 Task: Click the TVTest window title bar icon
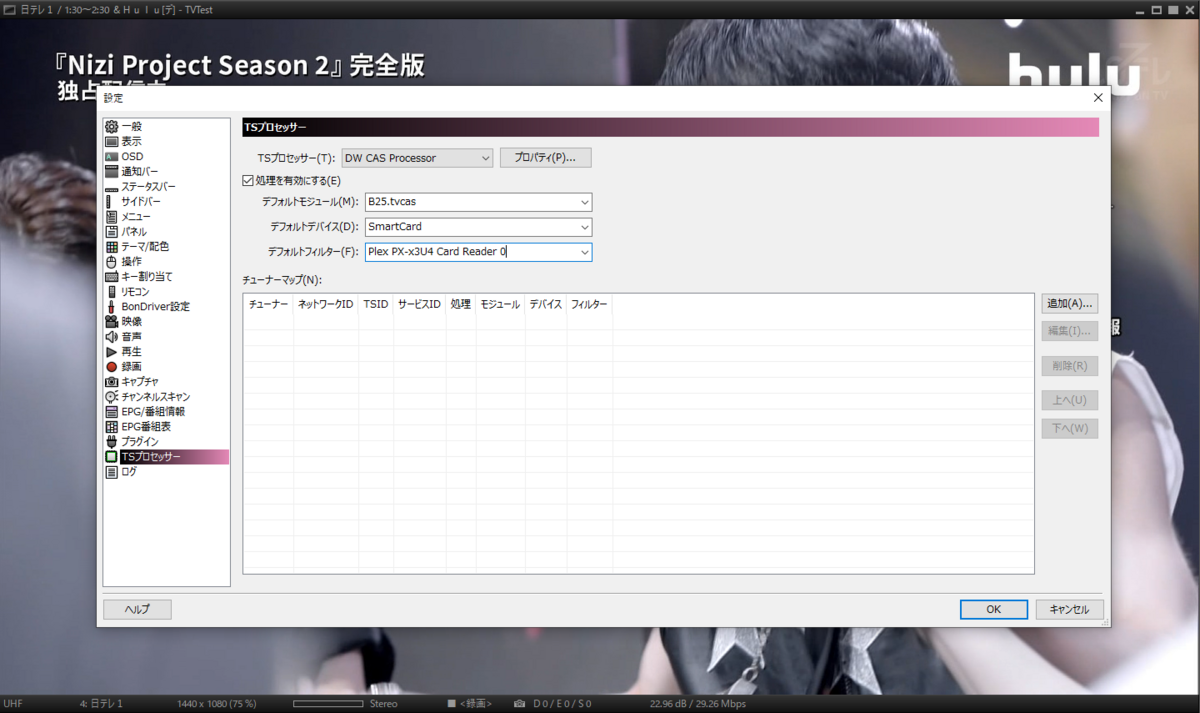9,9
